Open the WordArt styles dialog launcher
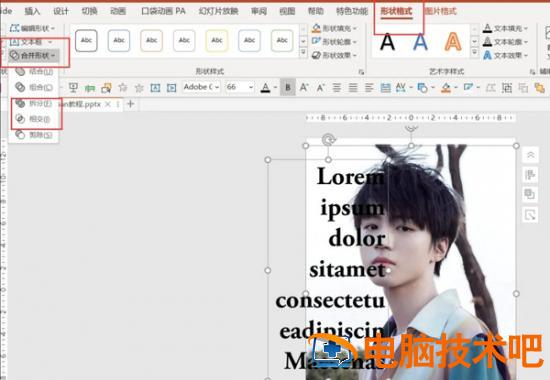The image size is (550, 380). point(532,72)
